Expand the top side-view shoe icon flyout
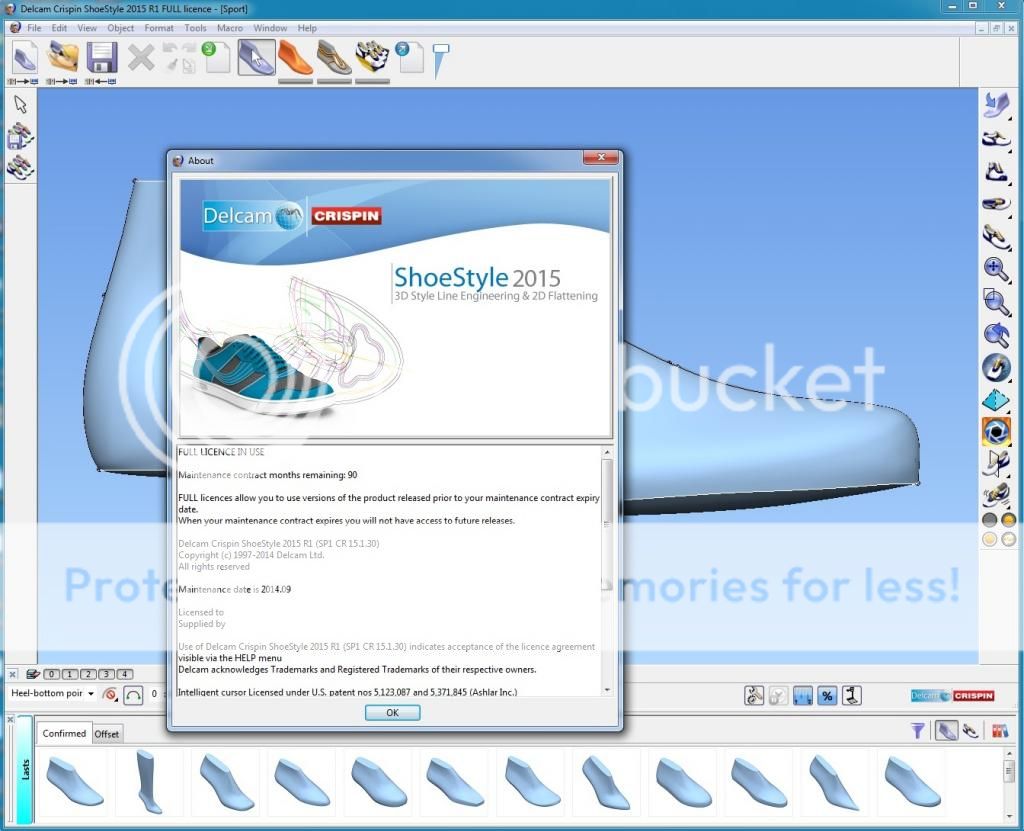 [995, 104]
